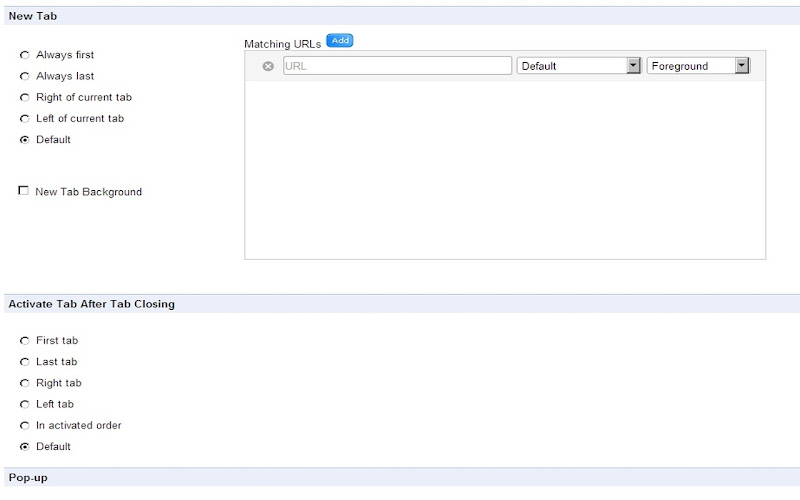The height and width of the screenshot is (500, 800).
Task: Select In activated order radio option
Action: [x=24, y=425]
